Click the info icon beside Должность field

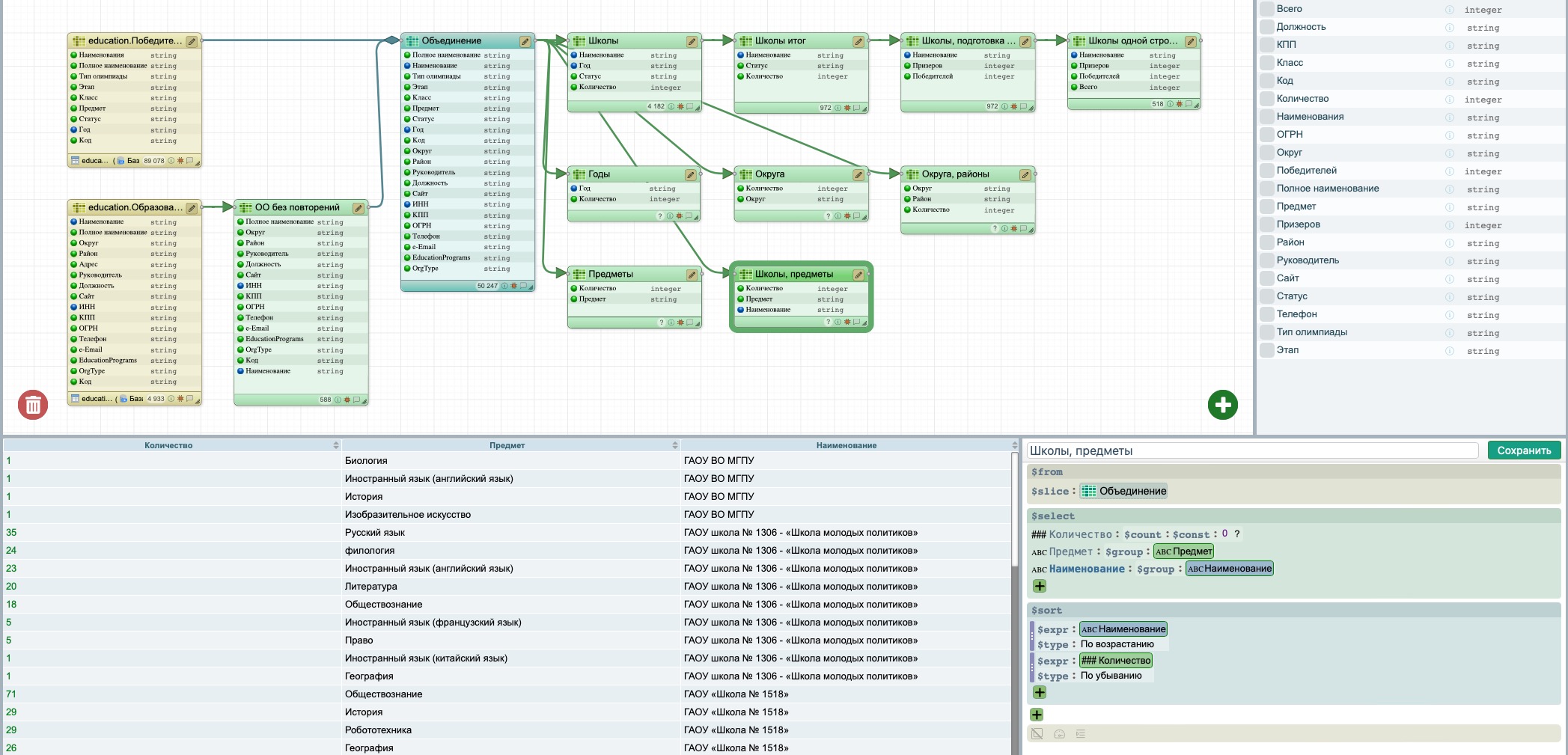coord(1449,28)
